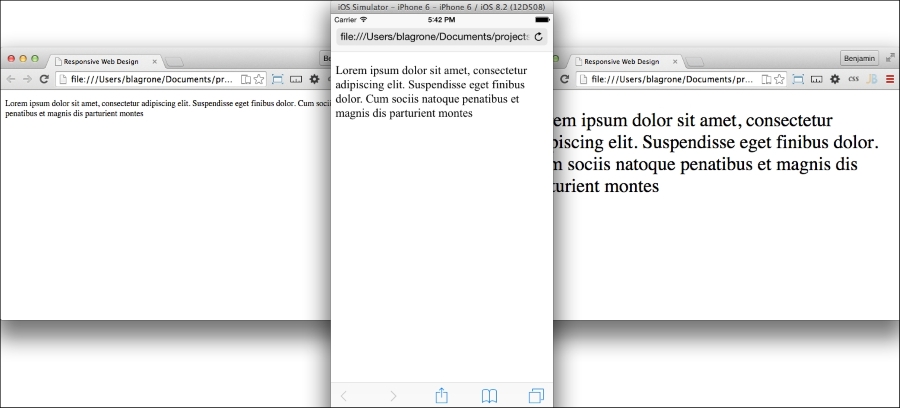Open a new tab in the left Chrome window
Screen dimensions: 900x408
pos(174,61)
